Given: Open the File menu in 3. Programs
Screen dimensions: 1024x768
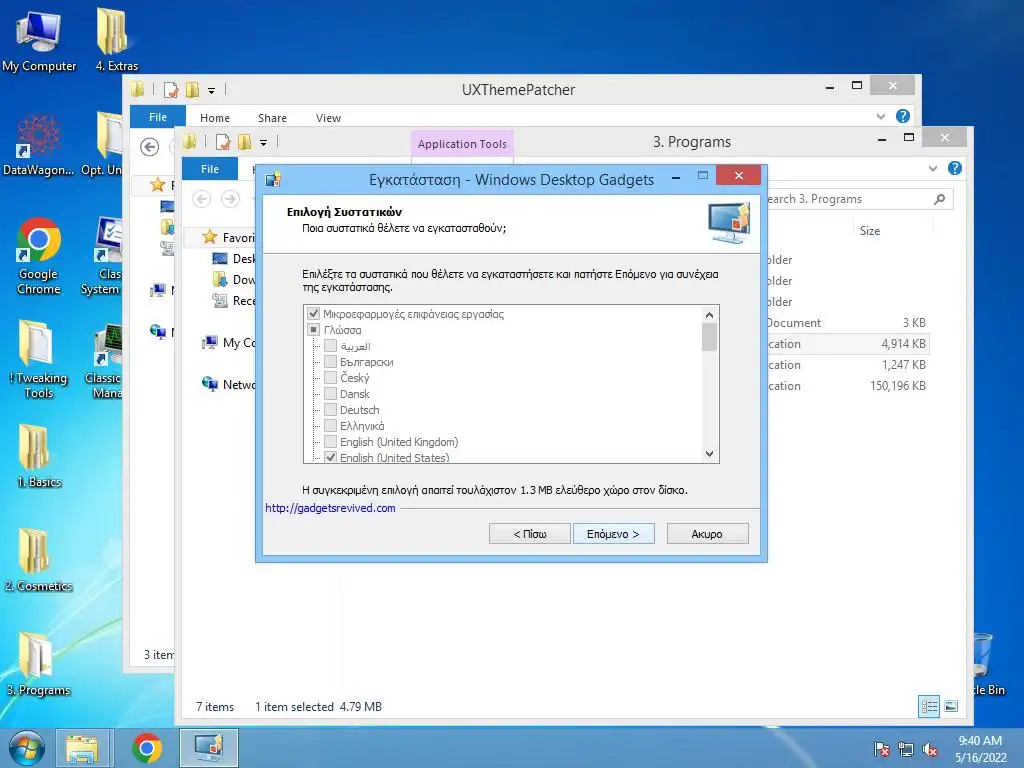Looking at the screenshot, I should coord(210,169).
